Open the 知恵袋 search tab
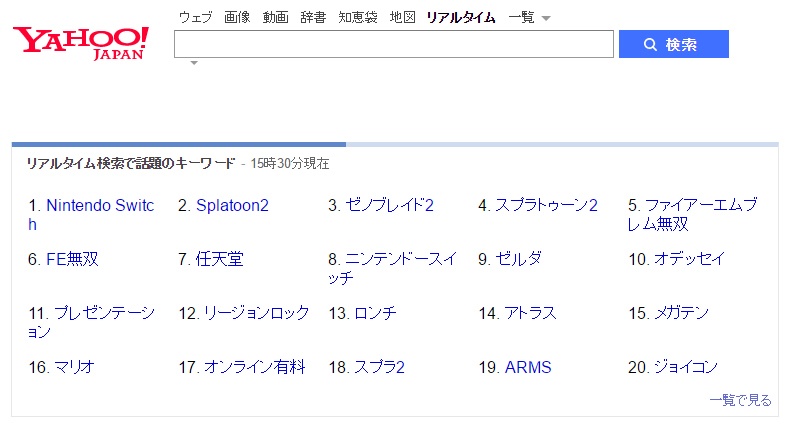794x428 pixels. (358, 17)
